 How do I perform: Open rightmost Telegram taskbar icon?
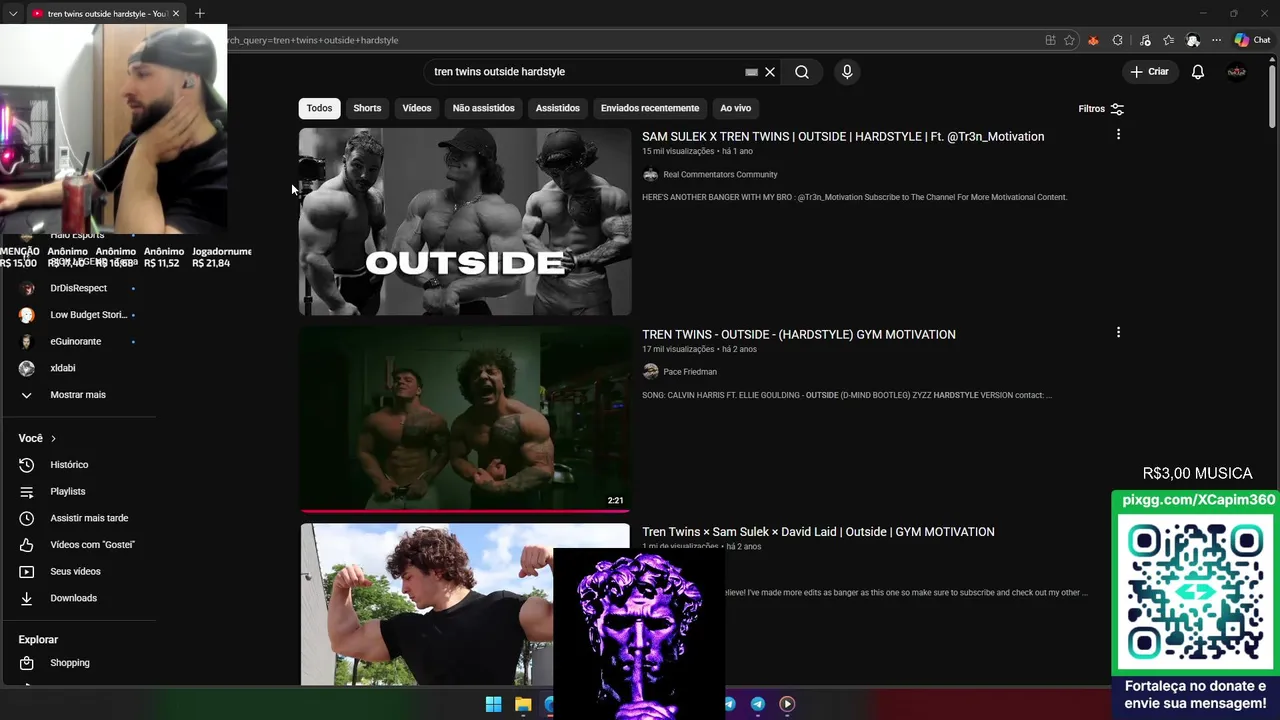[x=758, y=704]
